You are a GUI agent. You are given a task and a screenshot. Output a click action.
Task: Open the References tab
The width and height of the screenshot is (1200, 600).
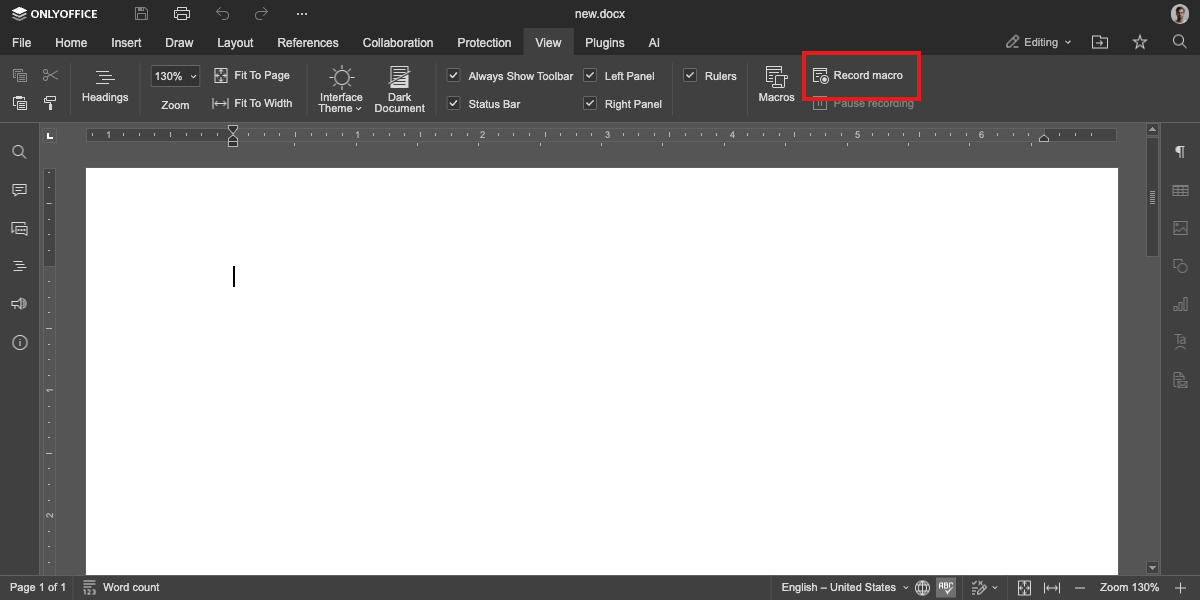coord(308,43)
